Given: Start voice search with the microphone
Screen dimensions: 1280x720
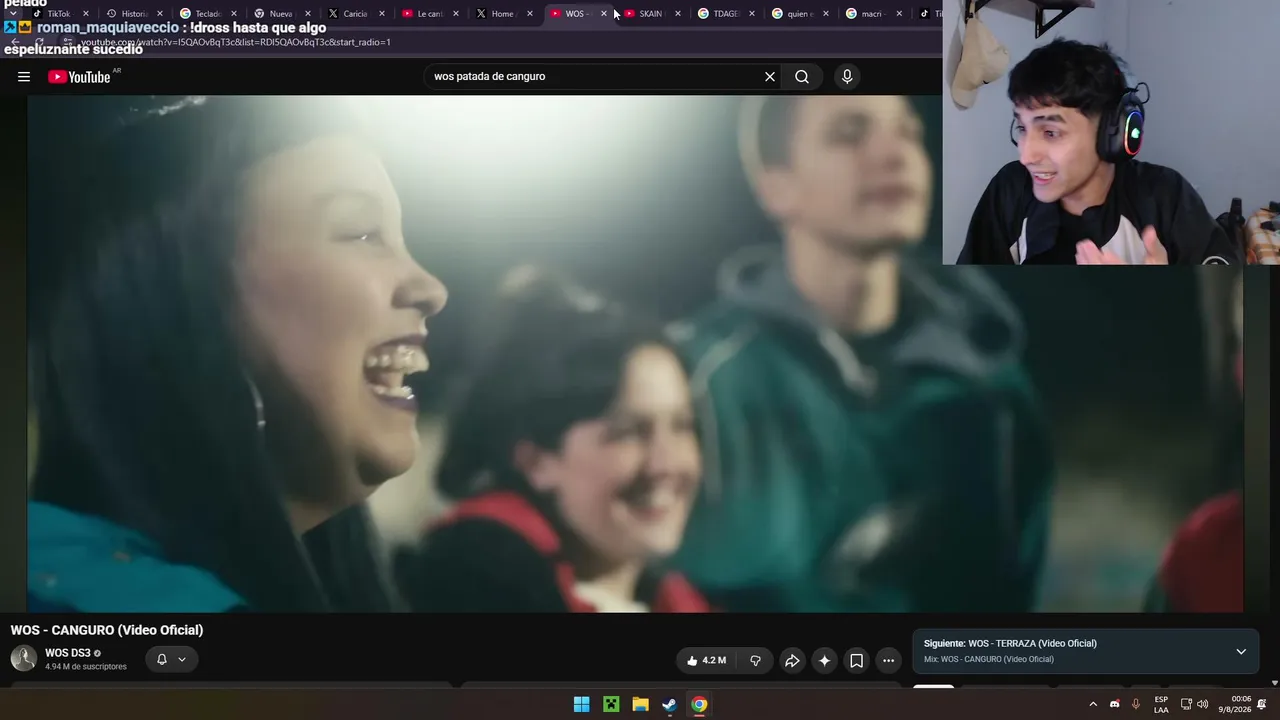Looking at the screenshot, I should click(847, 77).
